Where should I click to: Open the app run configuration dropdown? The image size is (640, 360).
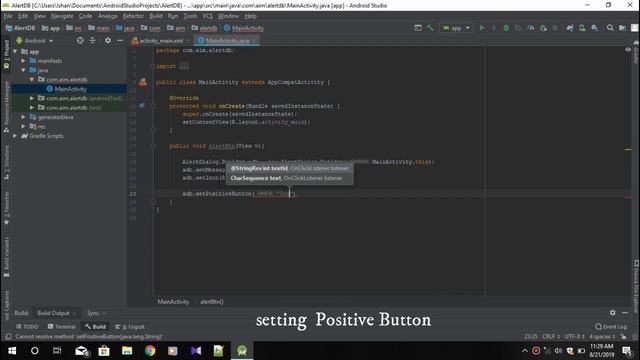(x=456, y=28)
